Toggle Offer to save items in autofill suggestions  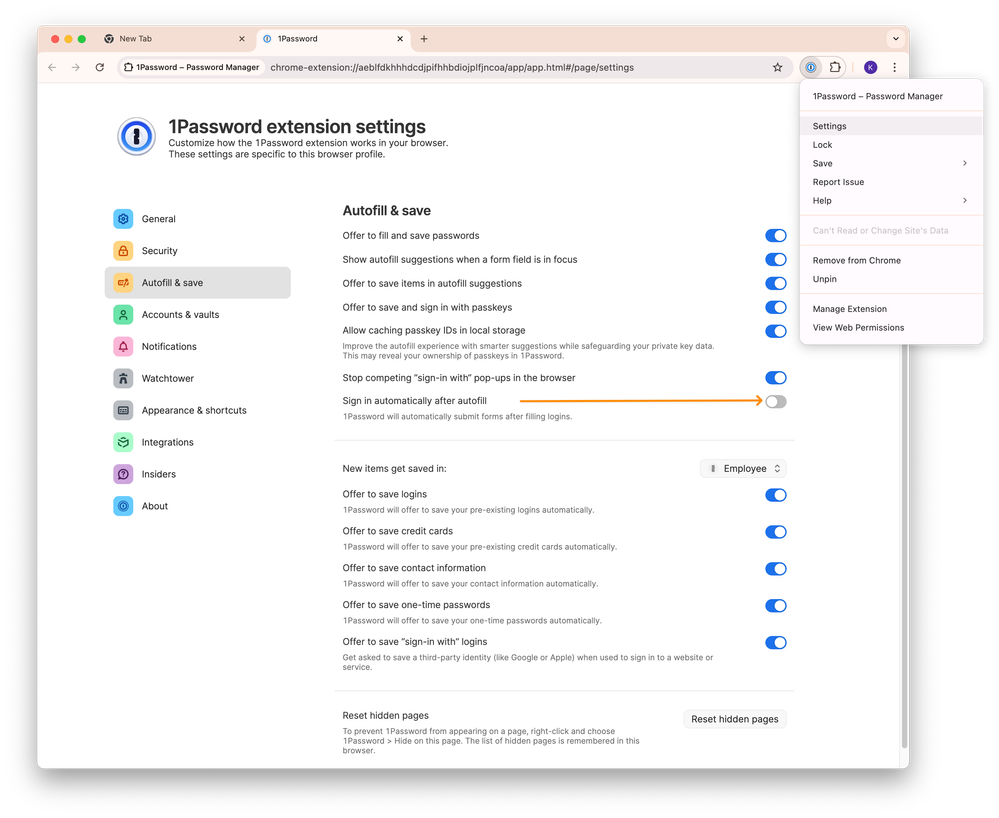(775, 283)
